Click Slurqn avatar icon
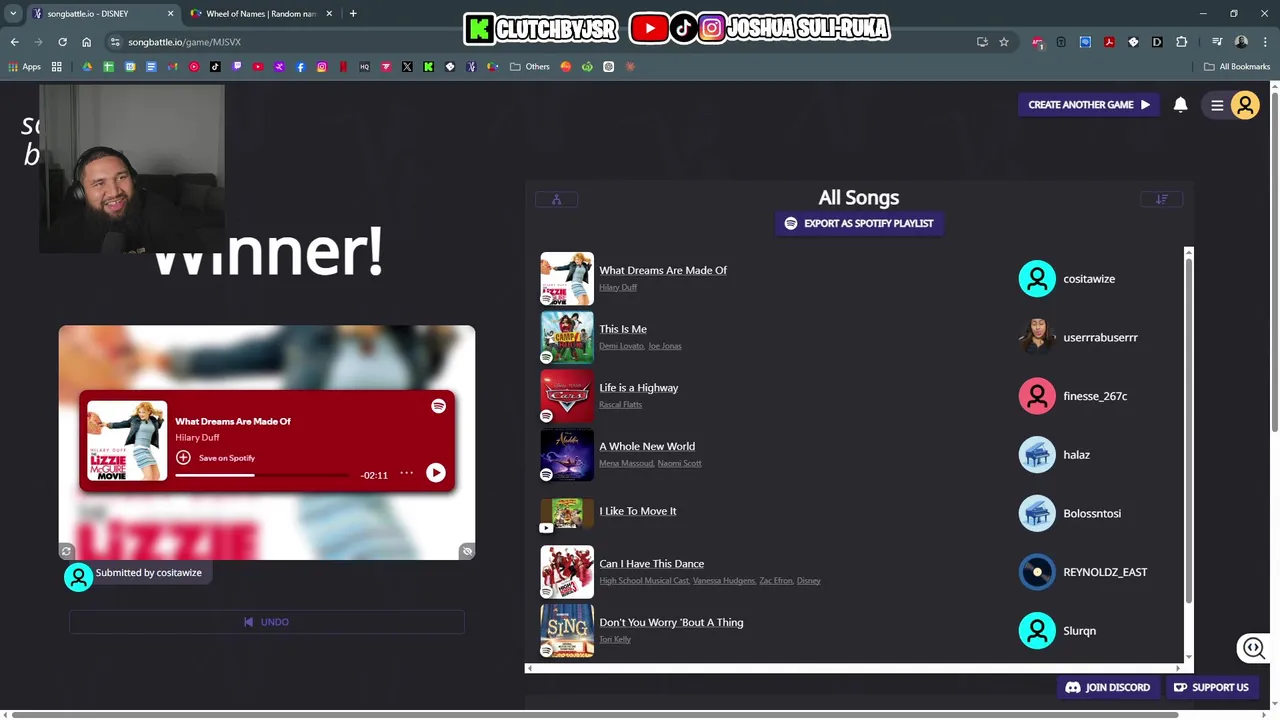 coord(1037,631)
